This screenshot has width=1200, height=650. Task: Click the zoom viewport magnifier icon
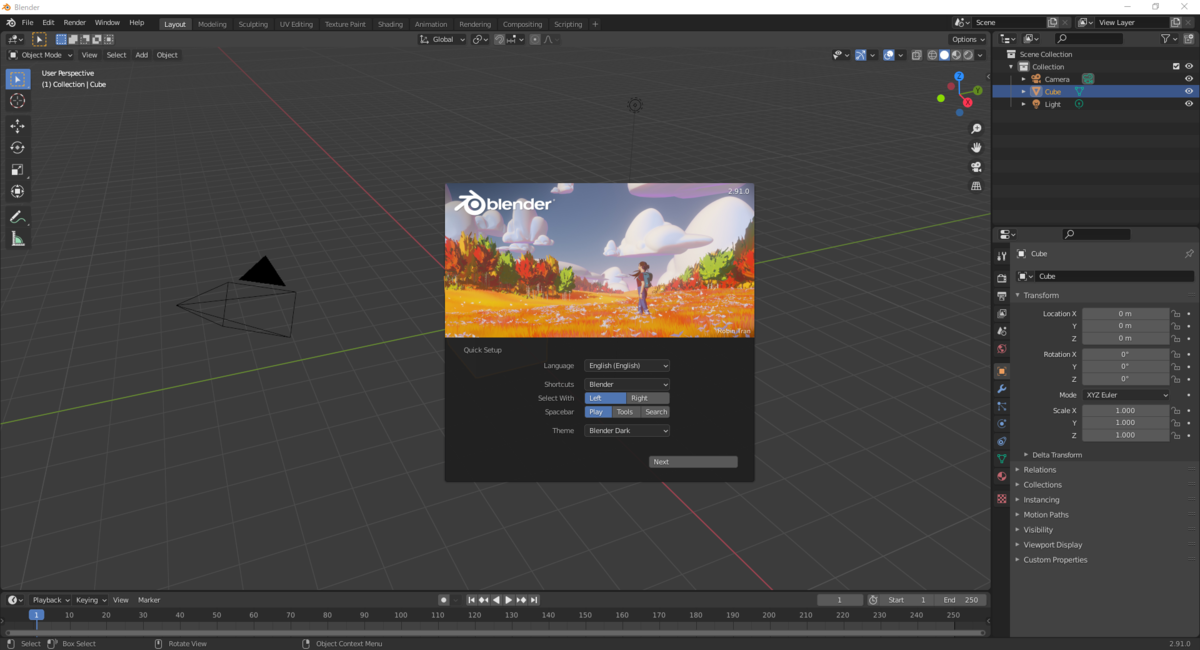tap(977, 129)
